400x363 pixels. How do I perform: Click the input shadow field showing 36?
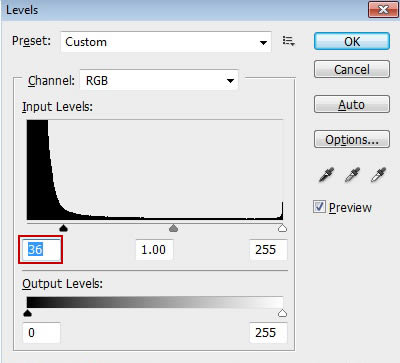point(41,249)
